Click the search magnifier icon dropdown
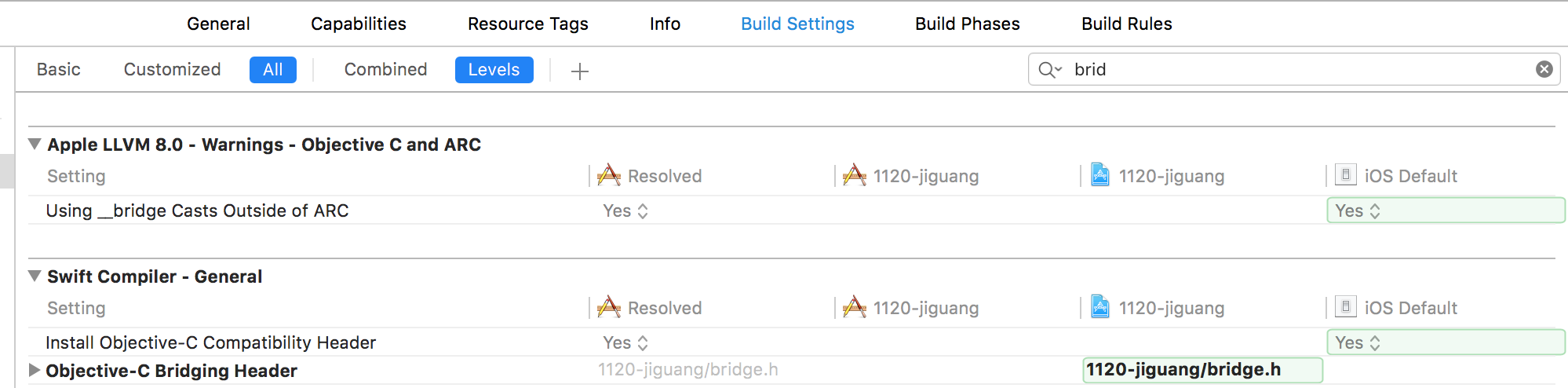The height and width of the screenshot is (388, 1568). tap(1049, 70)
